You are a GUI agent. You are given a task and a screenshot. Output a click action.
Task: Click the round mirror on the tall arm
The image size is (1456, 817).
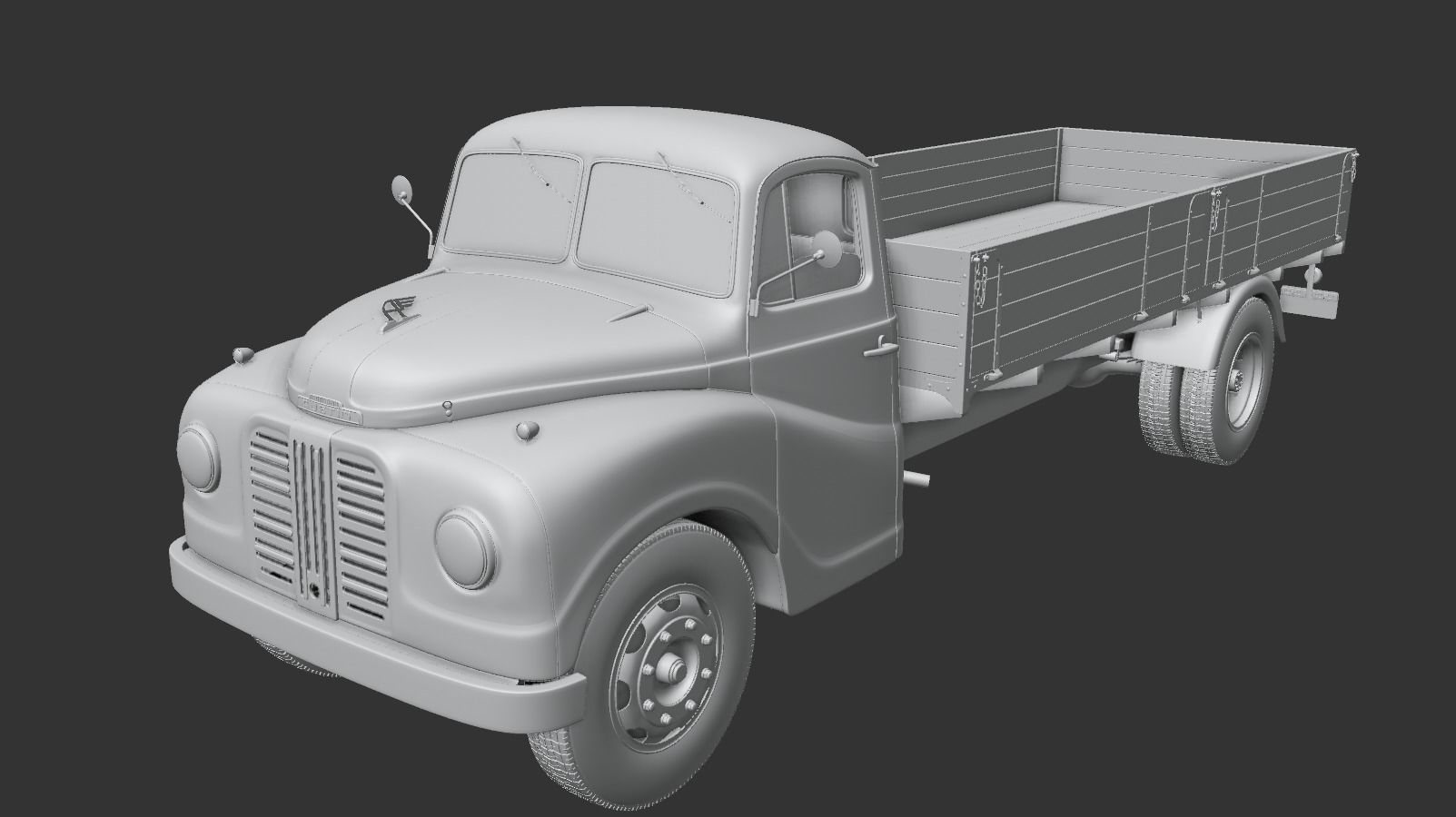tap(401, 189)
